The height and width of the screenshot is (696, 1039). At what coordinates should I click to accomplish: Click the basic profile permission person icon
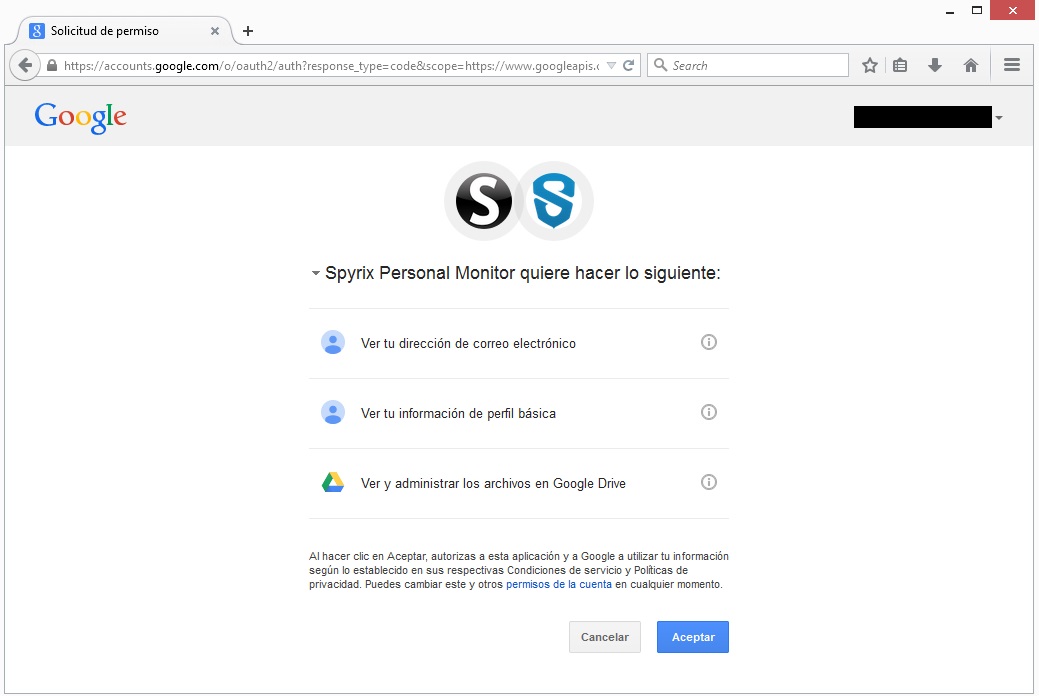point(333,412)
